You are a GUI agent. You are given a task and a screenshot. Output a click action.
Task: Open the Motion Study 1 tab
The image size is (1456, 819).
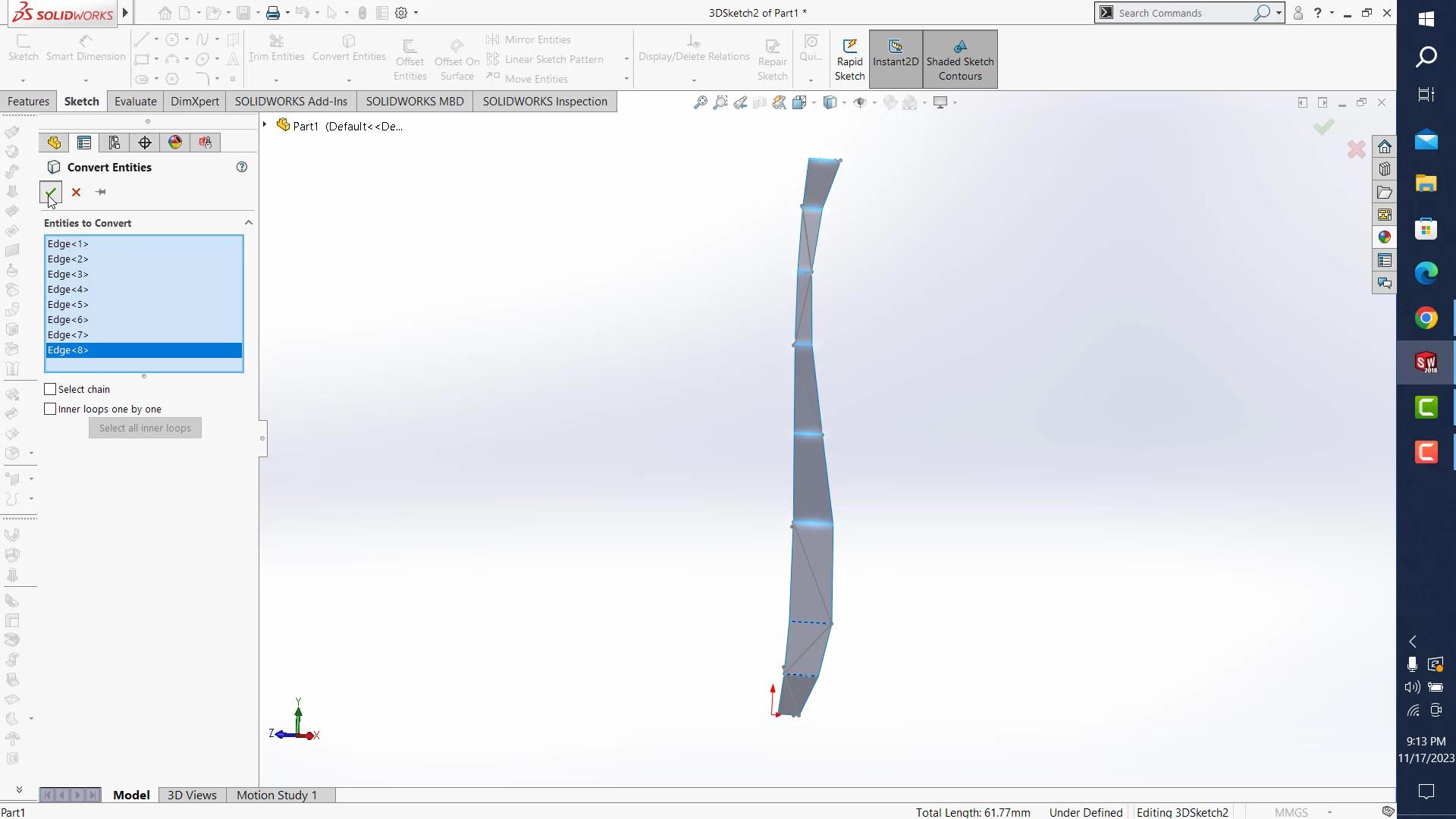276,795
